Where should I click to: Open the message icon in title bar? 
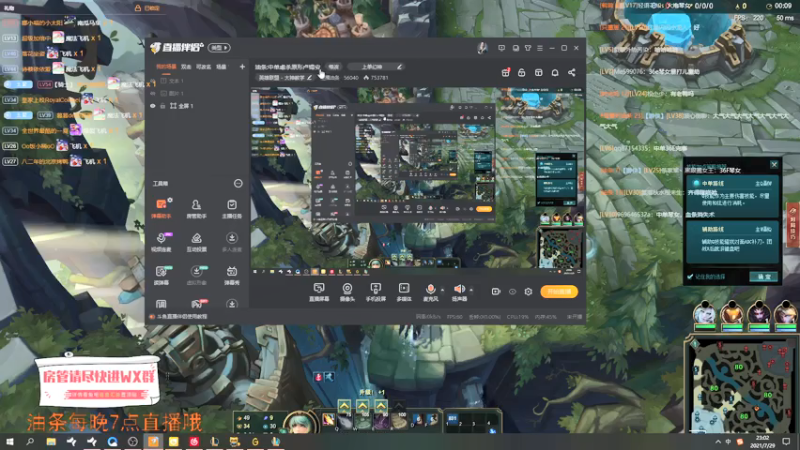coord(502,48)
